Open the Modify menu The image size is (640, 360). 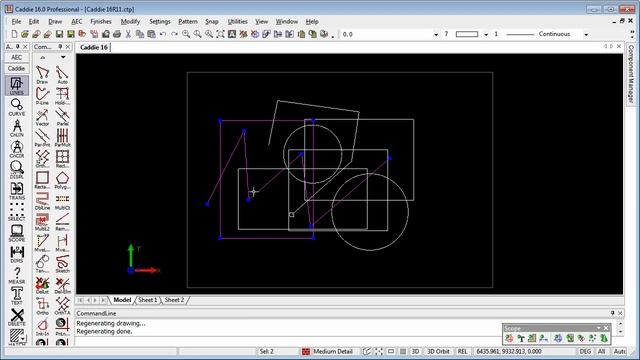(130, 22)
